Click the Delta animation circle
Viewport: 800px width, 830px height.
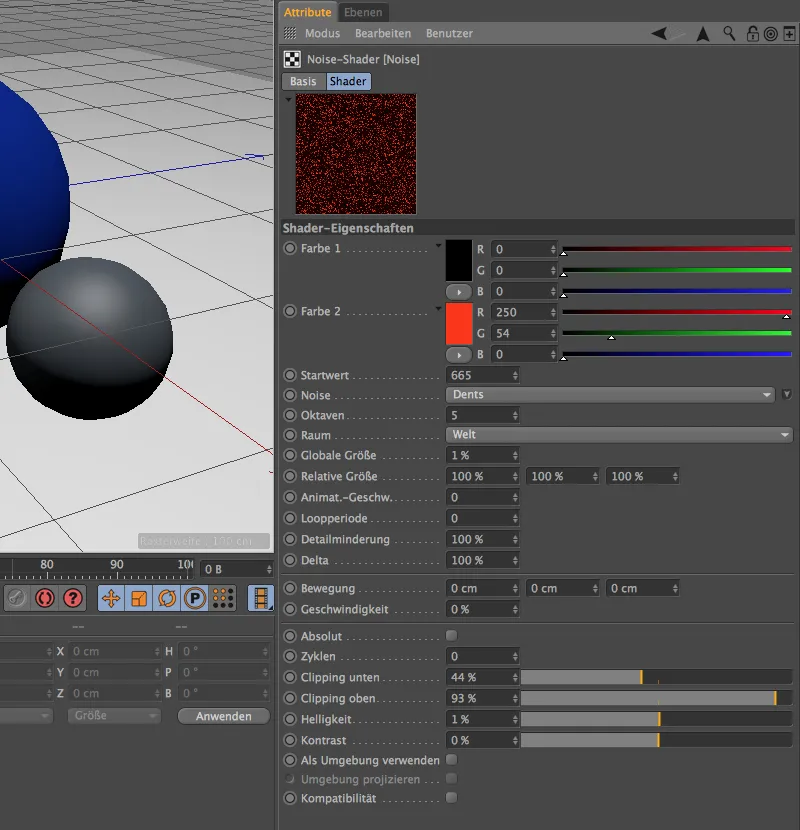coord(290,560)
